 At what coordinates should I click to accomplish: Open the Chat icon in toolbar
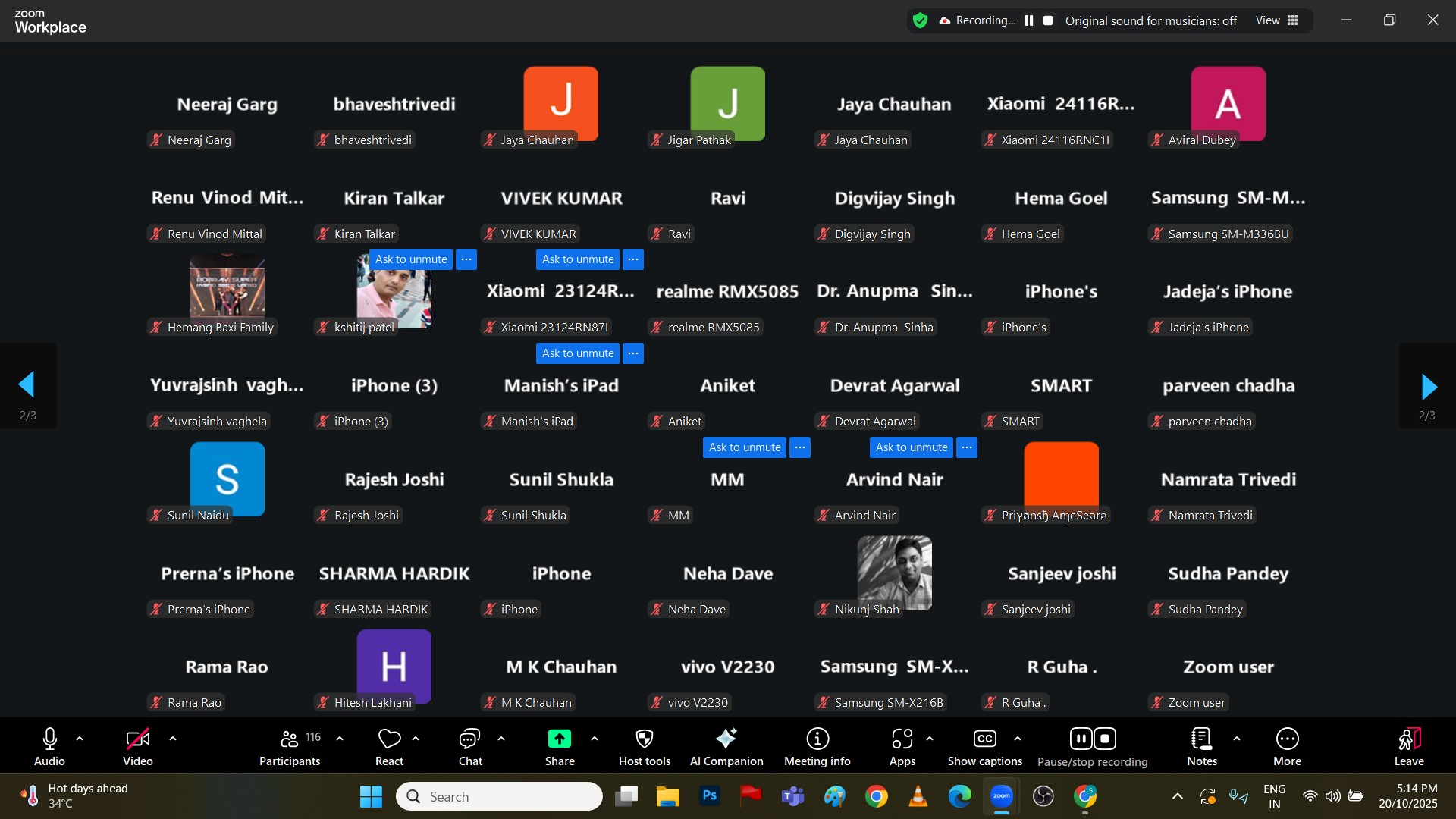pyautogui.click(x=469, y=739)
